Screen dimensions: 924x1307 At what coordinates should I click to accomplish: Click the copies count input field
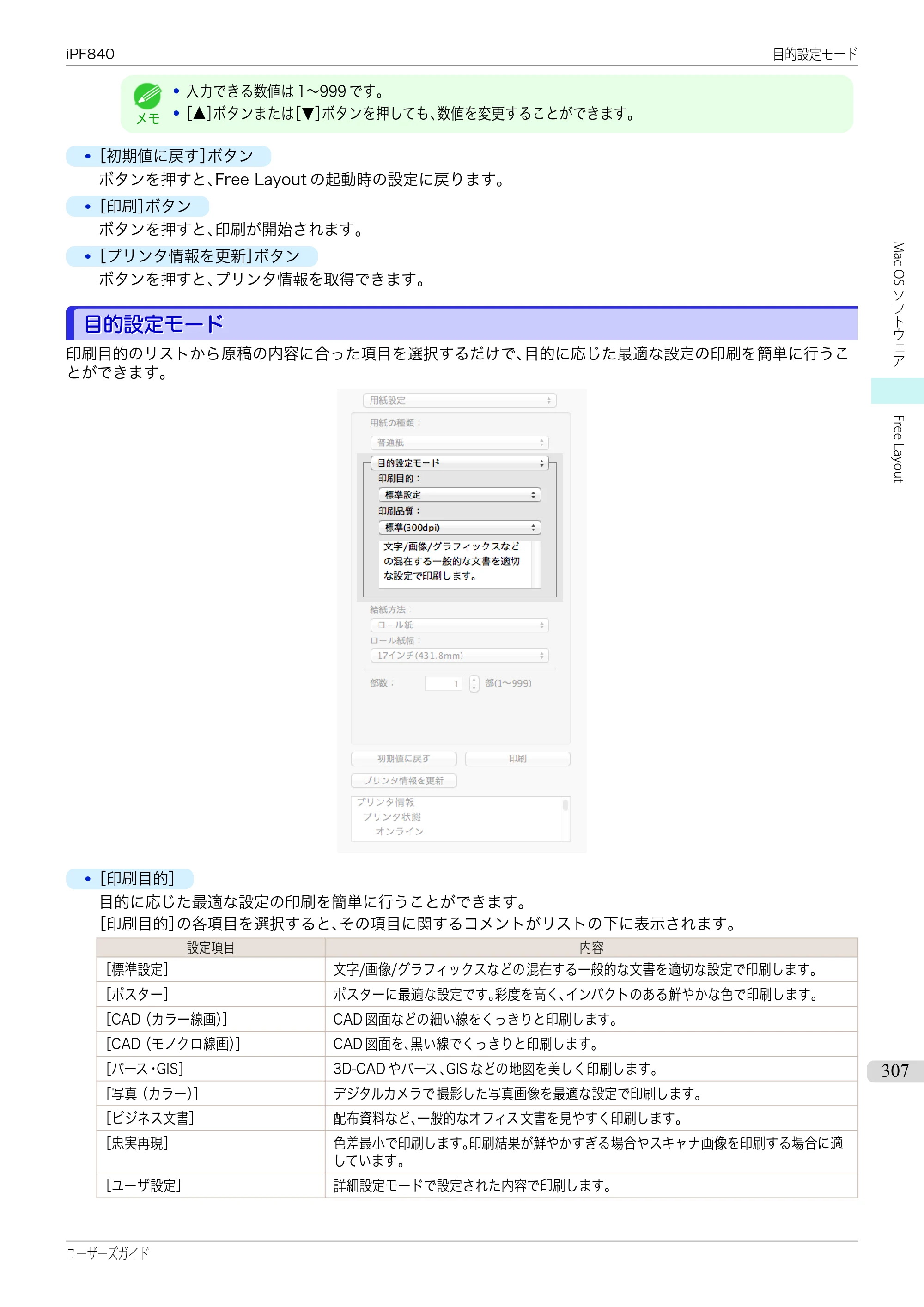[x=444, y=683]
